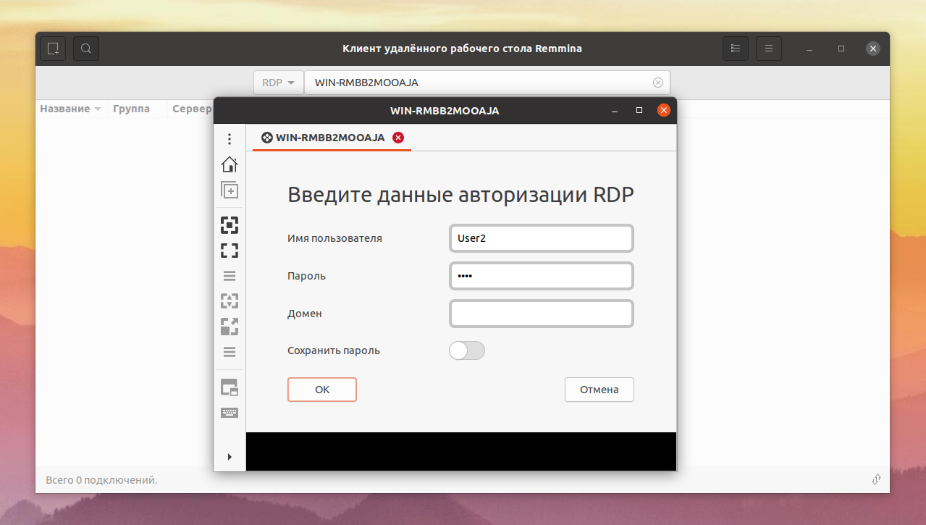Select the fit-to-window scaling icon

tap(229, 225)
